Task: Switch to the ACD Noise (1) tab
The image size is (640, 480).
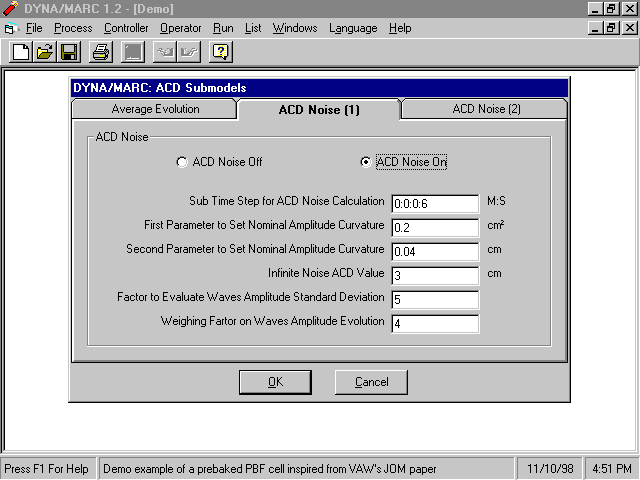Action: pos(319,109)
